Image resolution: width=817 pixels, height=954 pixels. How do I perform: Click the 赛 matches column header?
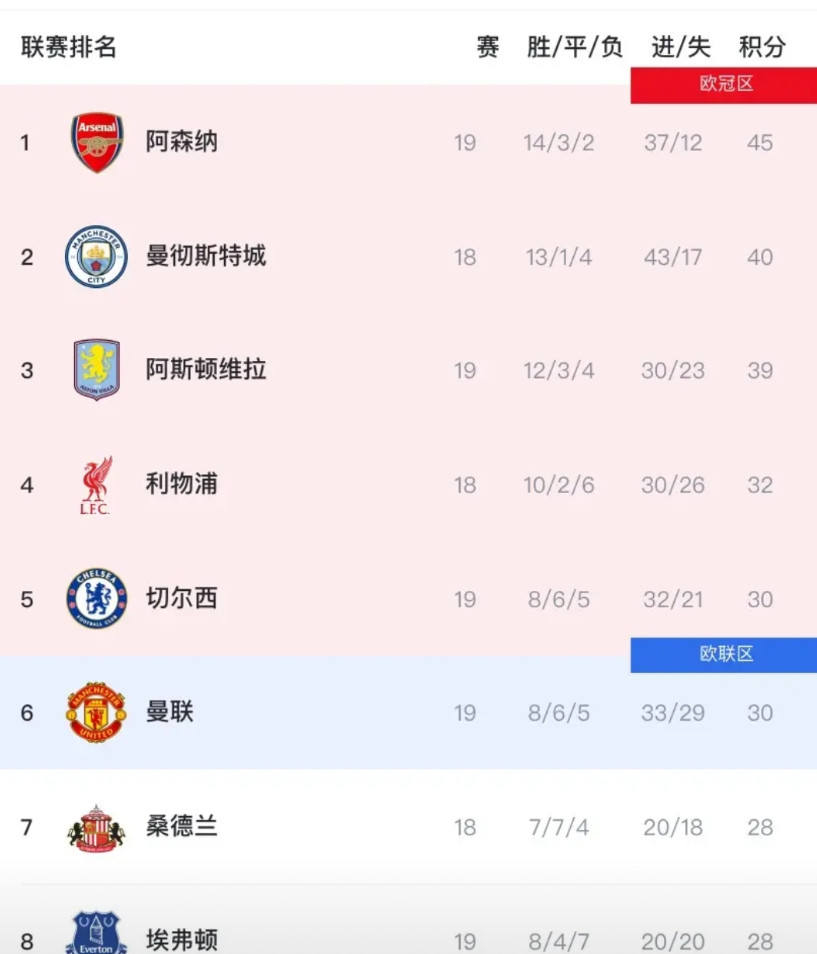[486, 47]
